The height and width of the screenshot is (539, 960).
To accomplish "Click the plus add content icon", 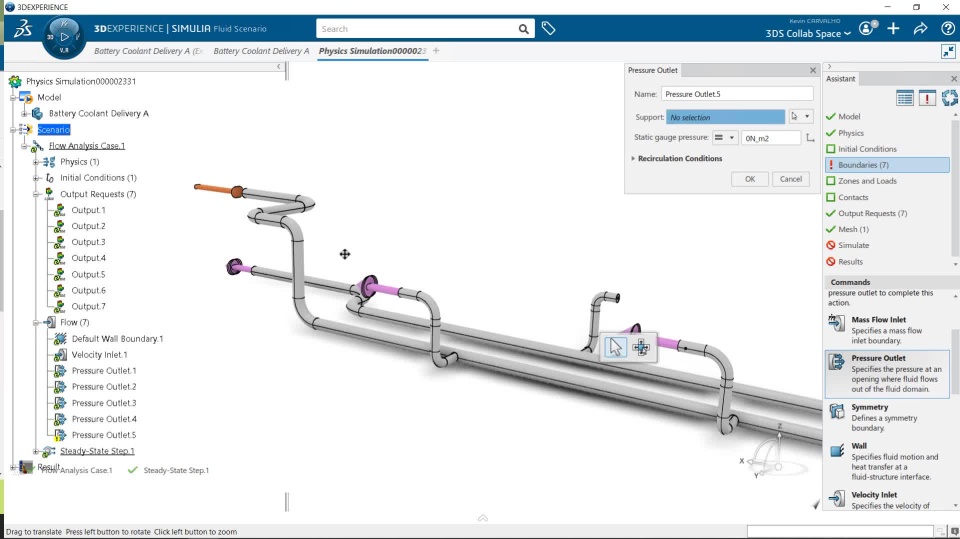I will click(893, 28).
